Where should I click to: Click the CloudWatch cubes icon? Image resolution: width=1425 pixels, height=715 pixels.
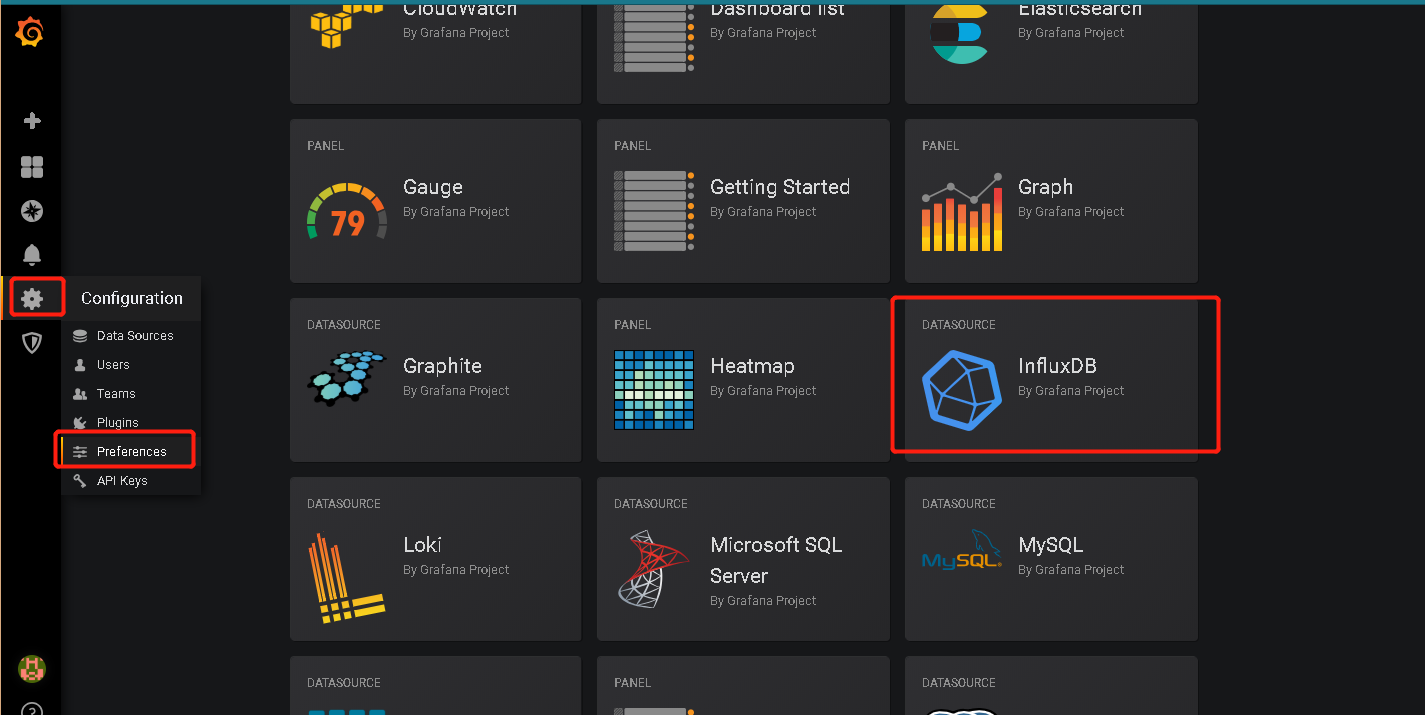tap(347, 25)
